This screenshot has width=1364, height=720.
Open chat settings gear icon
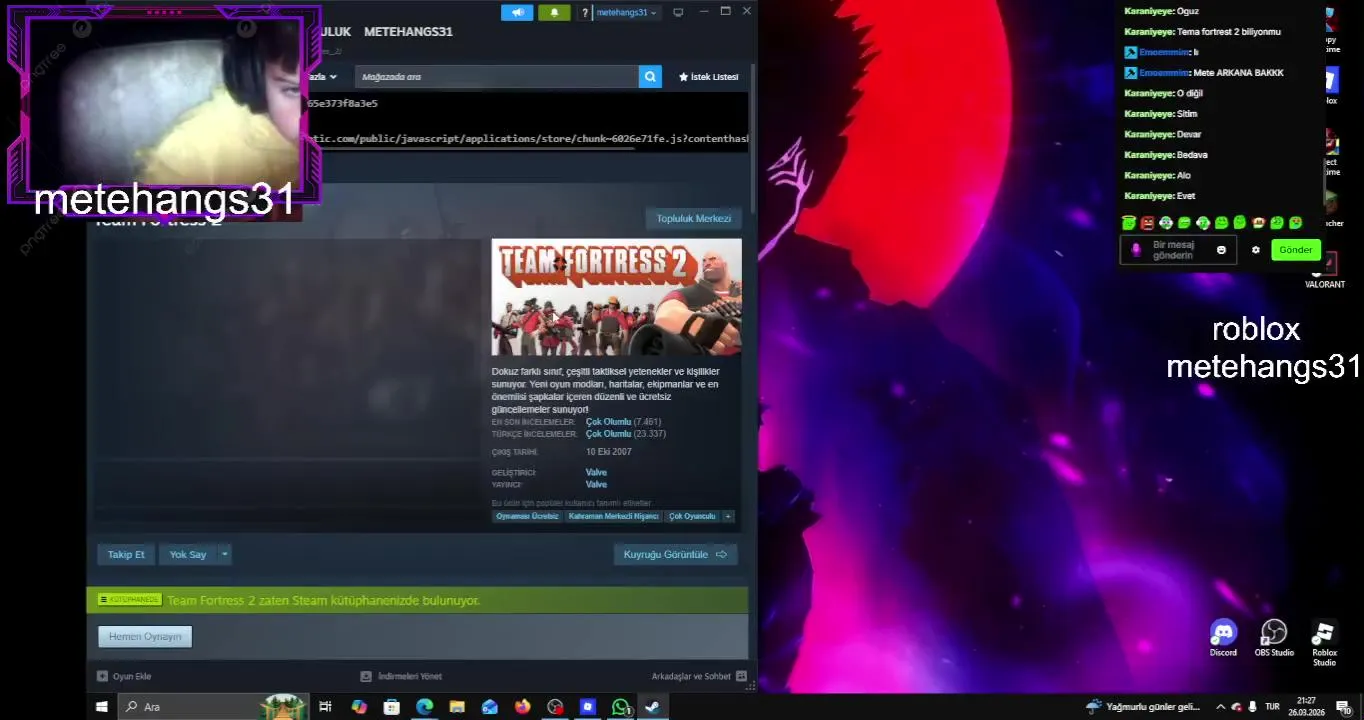point(1256,250)
